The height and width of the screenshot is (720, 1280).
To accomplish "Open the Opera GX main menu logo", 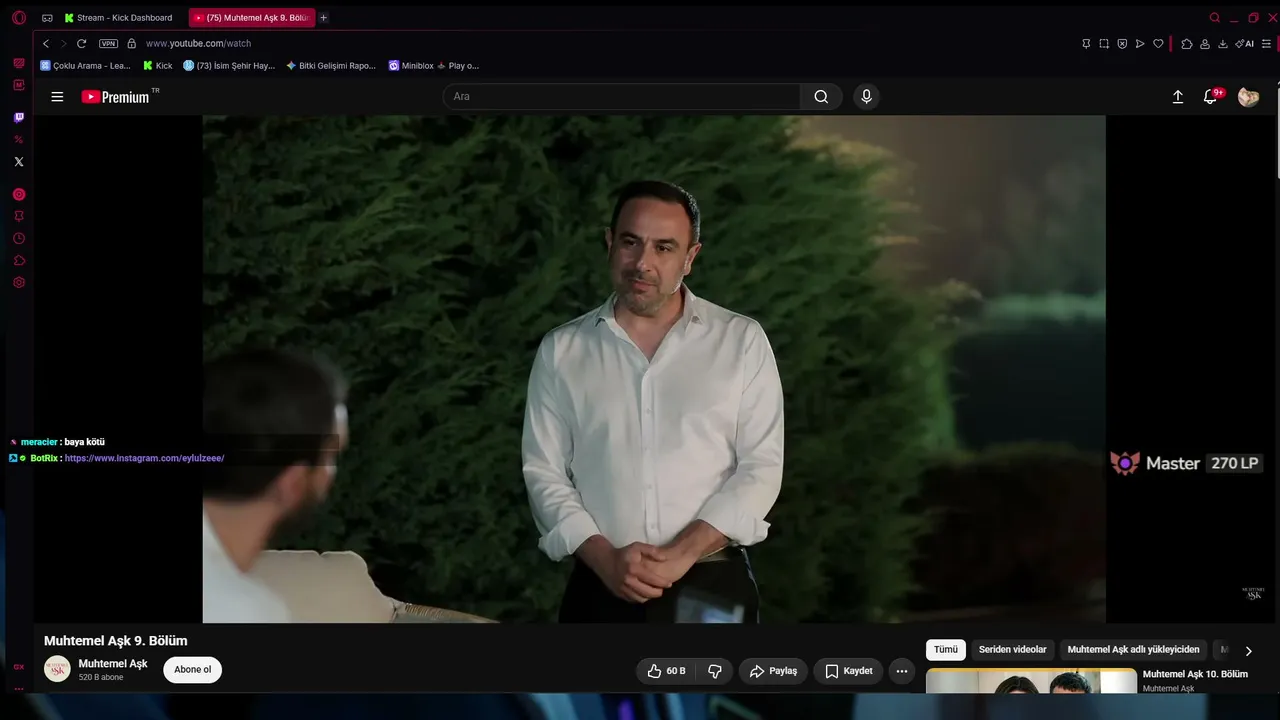I will tap(19, 18).
